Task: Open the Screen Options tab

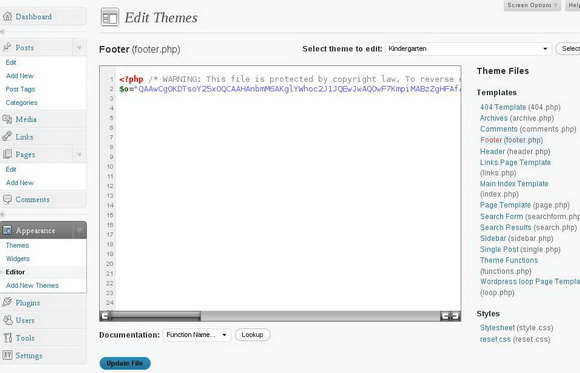Action: tap(532, 5)
